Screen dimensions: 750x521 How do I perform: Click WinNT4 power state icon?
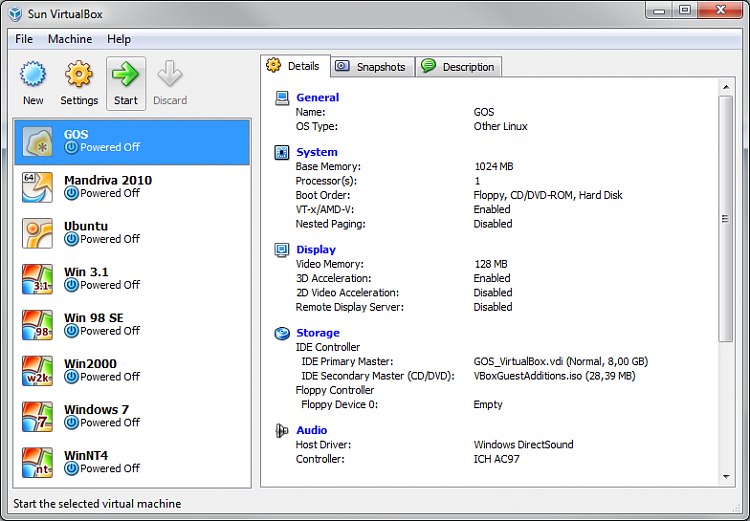pos(71,469)
